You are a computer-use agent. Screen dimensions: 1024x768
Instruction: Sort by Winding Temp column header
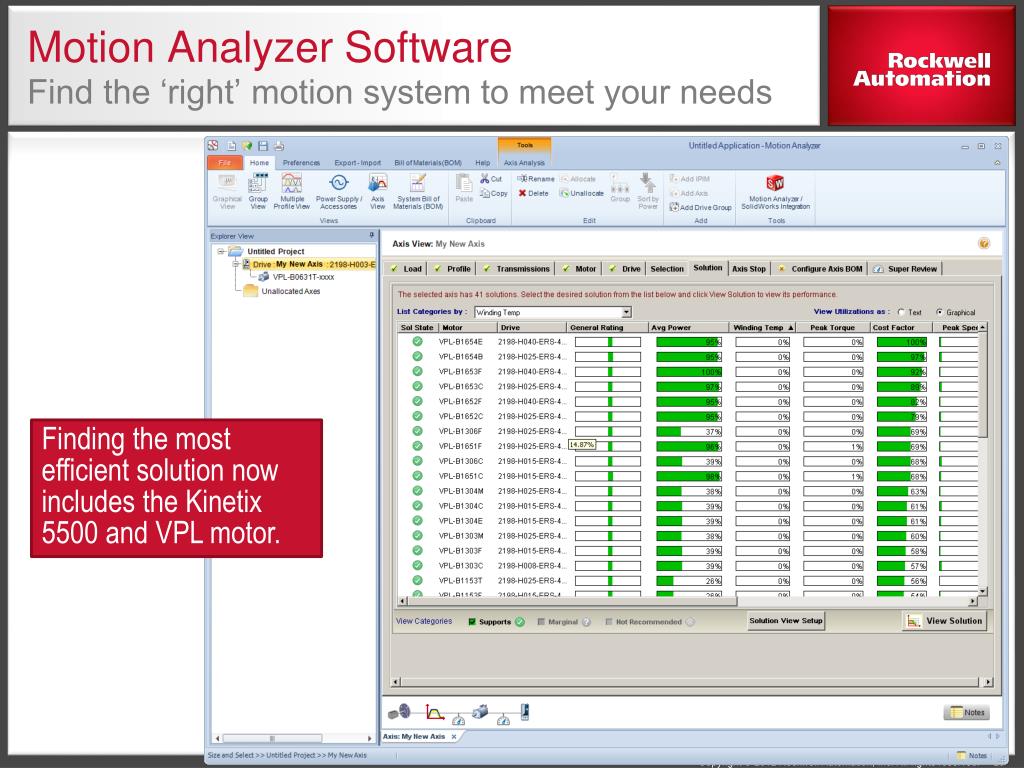(763, 327)
